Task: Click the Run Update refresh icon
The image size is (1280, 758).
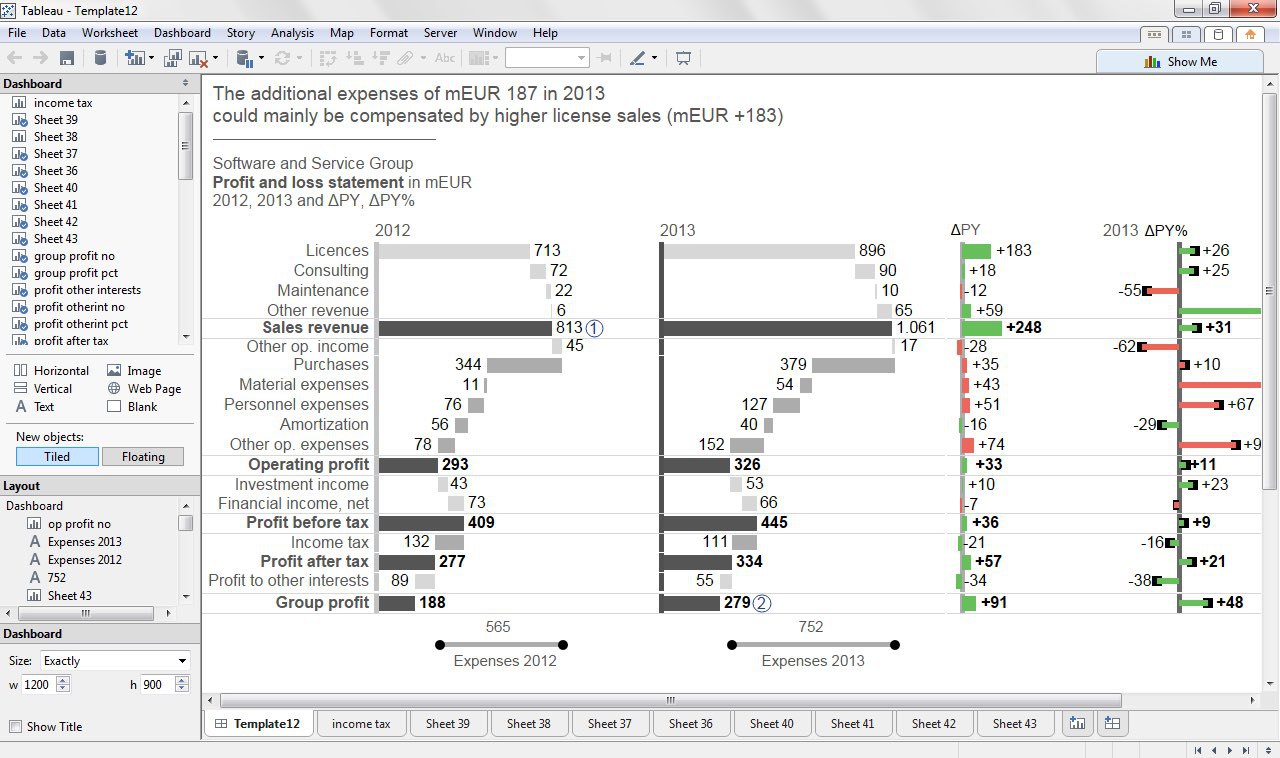Action: 282,58
